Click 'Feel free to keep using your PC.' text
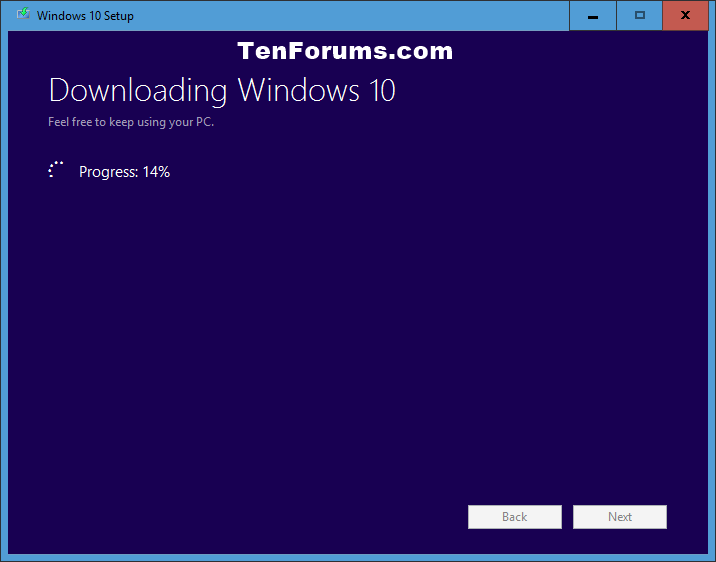The height and width of the screenshot is (562, 716). point(131,122)
